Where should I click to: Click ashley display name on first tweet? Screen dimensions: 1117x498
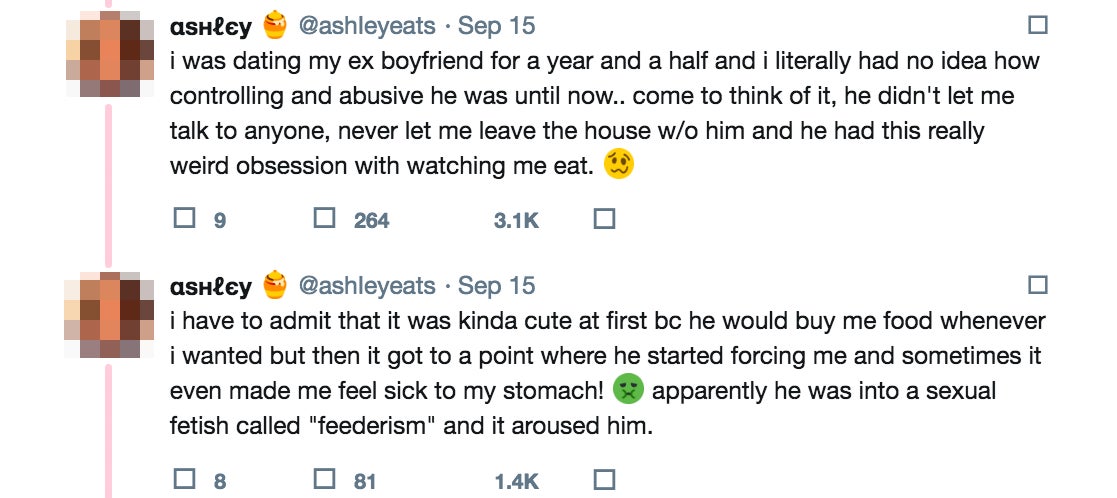pyautogui.click(x=211, y=27)
